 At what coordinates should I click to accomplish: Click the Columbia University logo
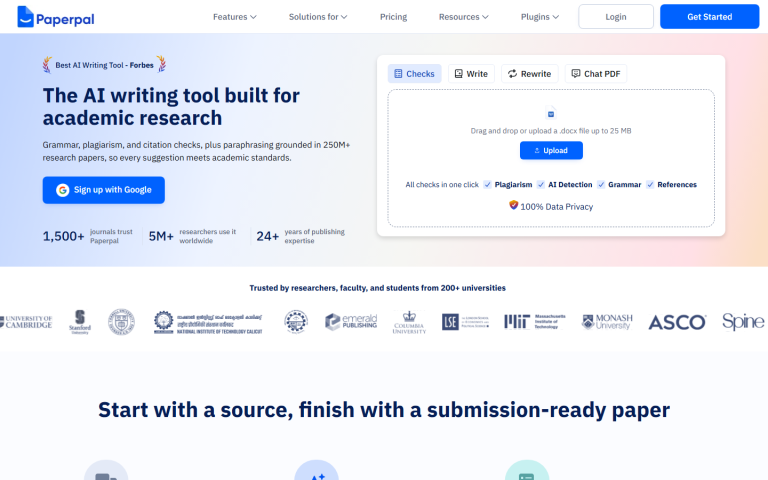(x=409, y=323)
